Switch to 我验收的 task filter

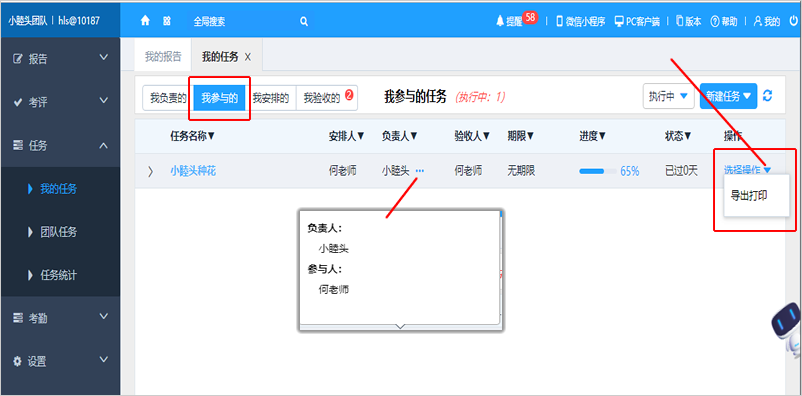click(327, 98)
